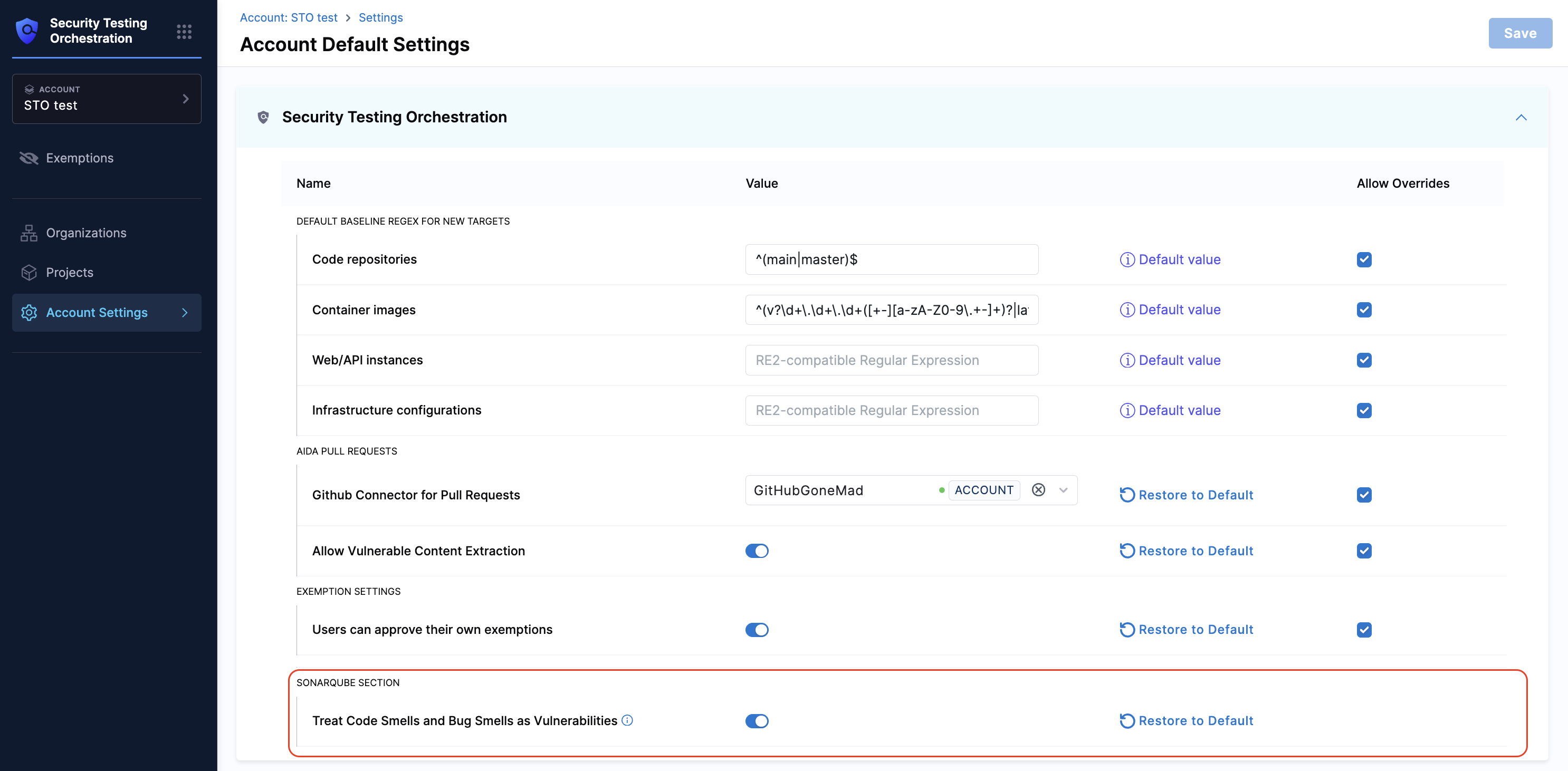
Task: Open the Github Connector dropdown arrow
Action: coord(1064,490)
